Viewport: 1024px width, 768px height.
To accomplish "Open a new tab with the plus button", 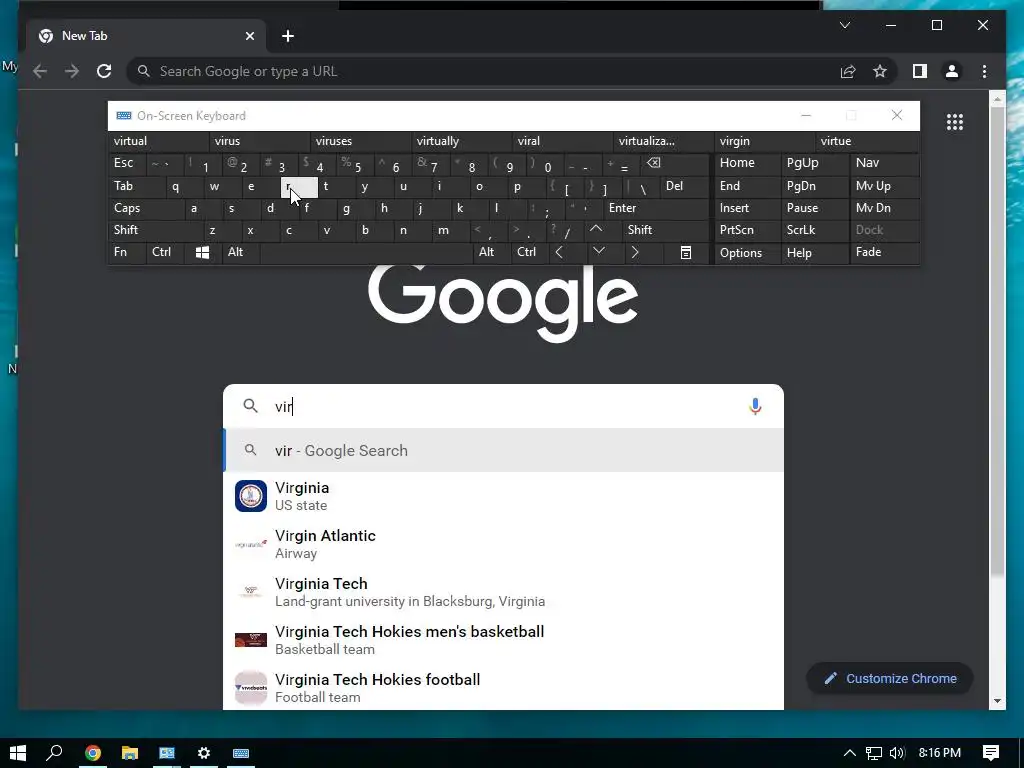I will [x=288, y=36].
